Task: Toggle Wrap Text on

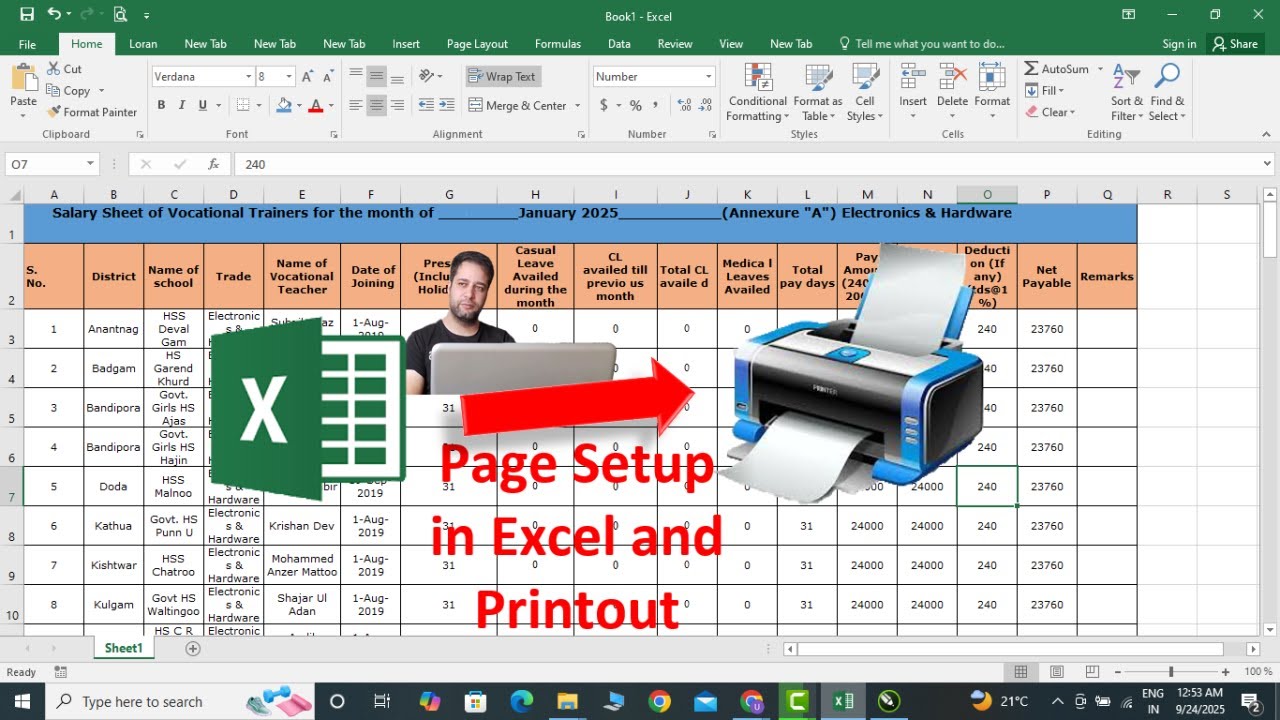Action: [x=502, y=76]
